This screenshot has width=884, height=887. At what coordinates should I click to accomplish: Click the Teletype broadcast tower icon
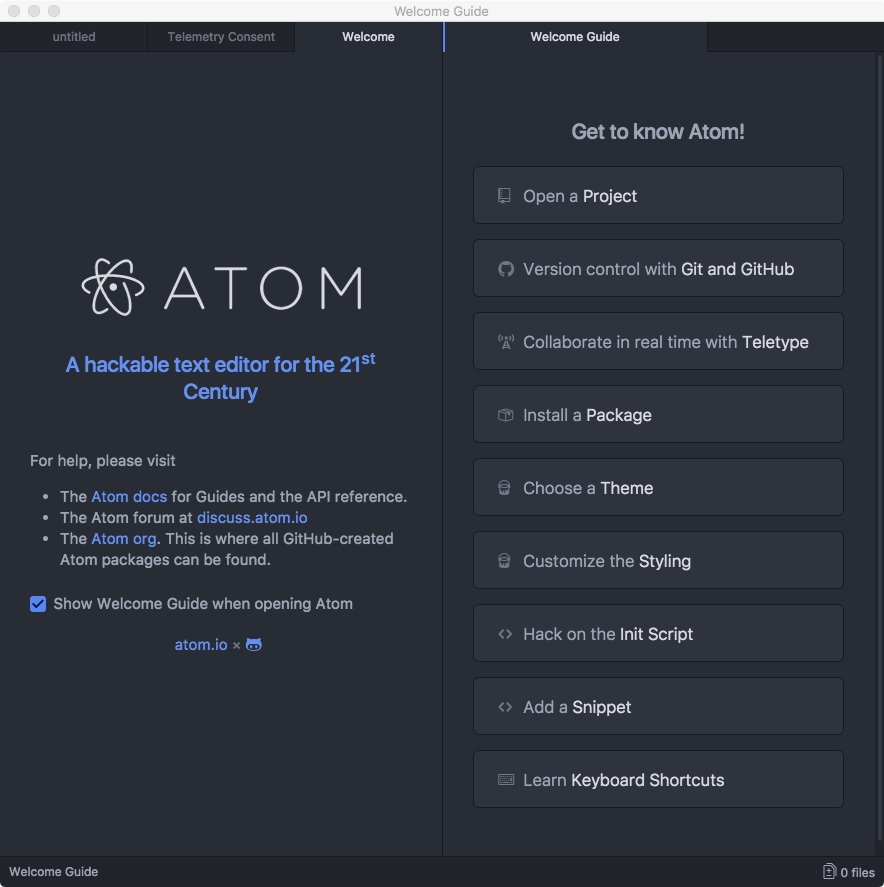pos(506,342)
